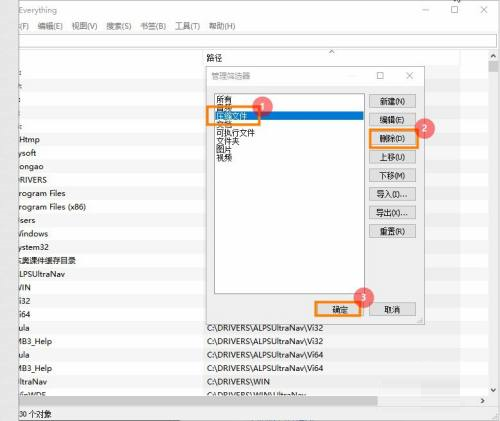
Task: Maximize the Everything main window
Action: [x=454, y=10]
